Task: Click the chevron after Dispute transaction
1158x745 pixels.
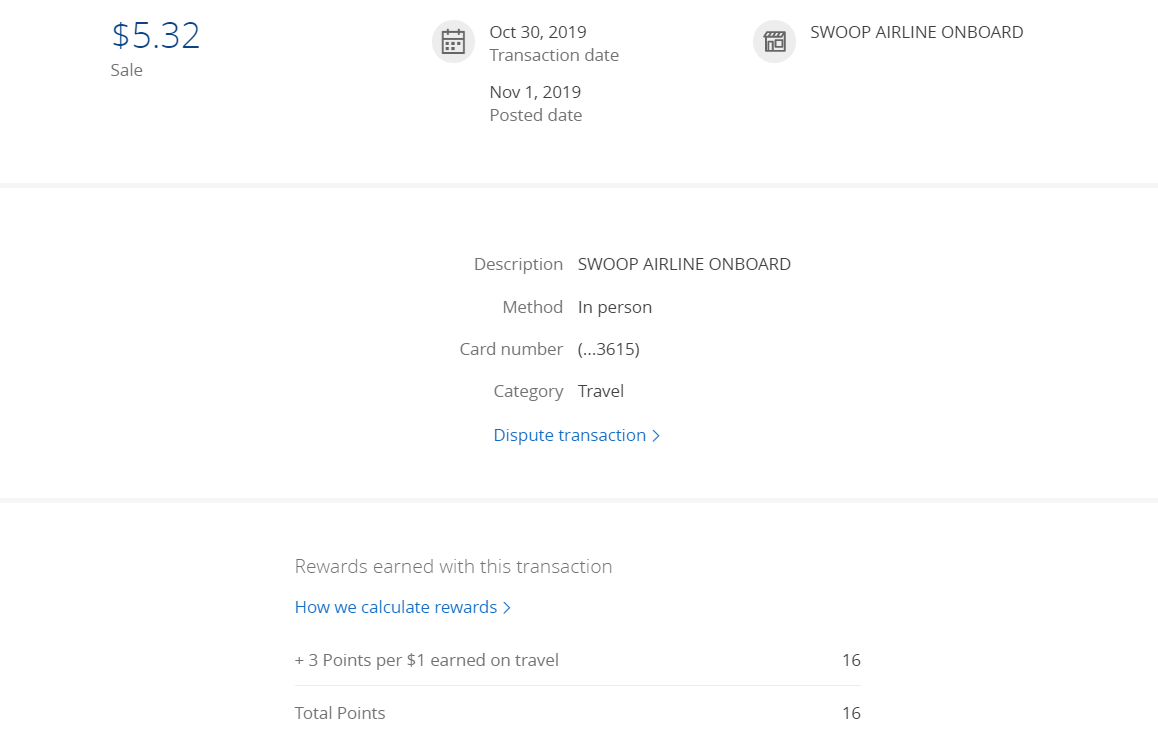Action: [656, 436]
